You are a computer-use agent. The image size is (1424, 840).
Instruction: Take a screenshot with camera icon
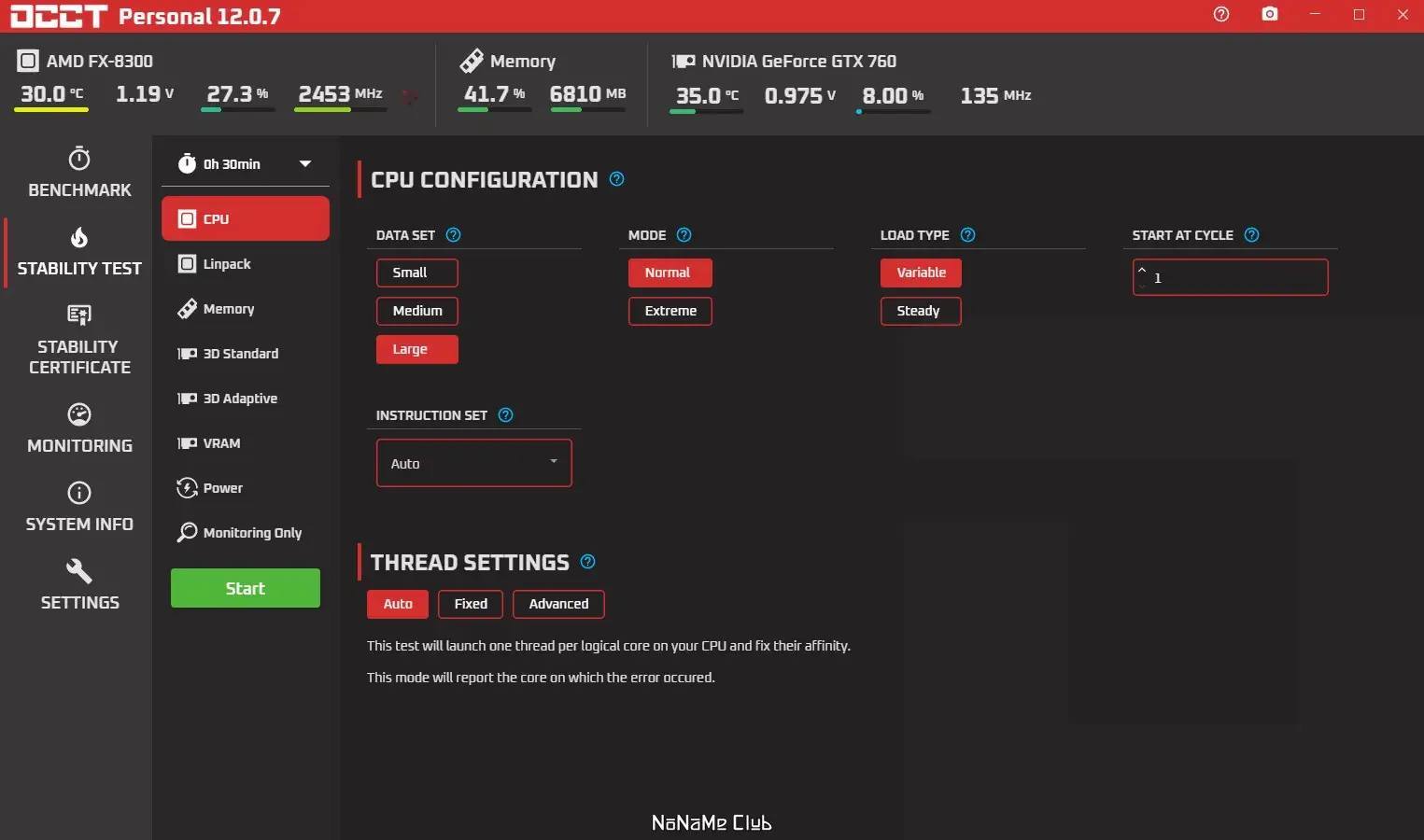point(1270,14)
